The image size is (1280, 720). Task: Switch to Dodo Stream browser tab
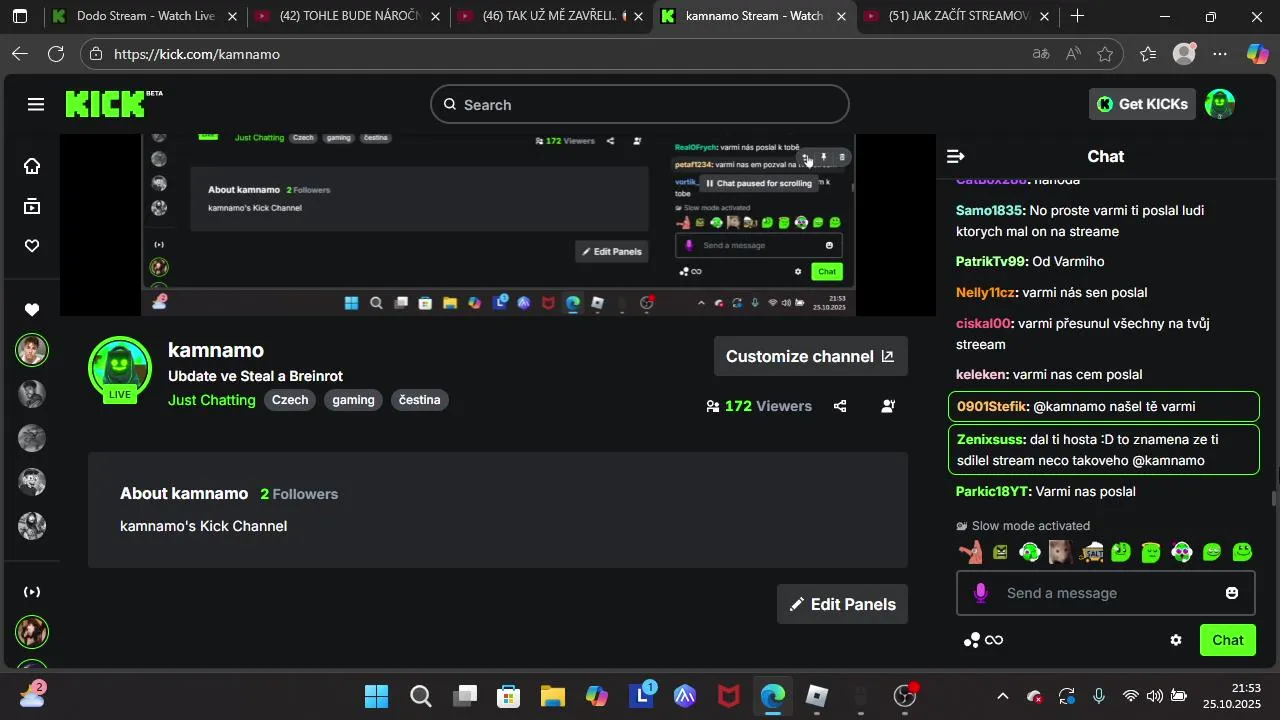point(146,17)
